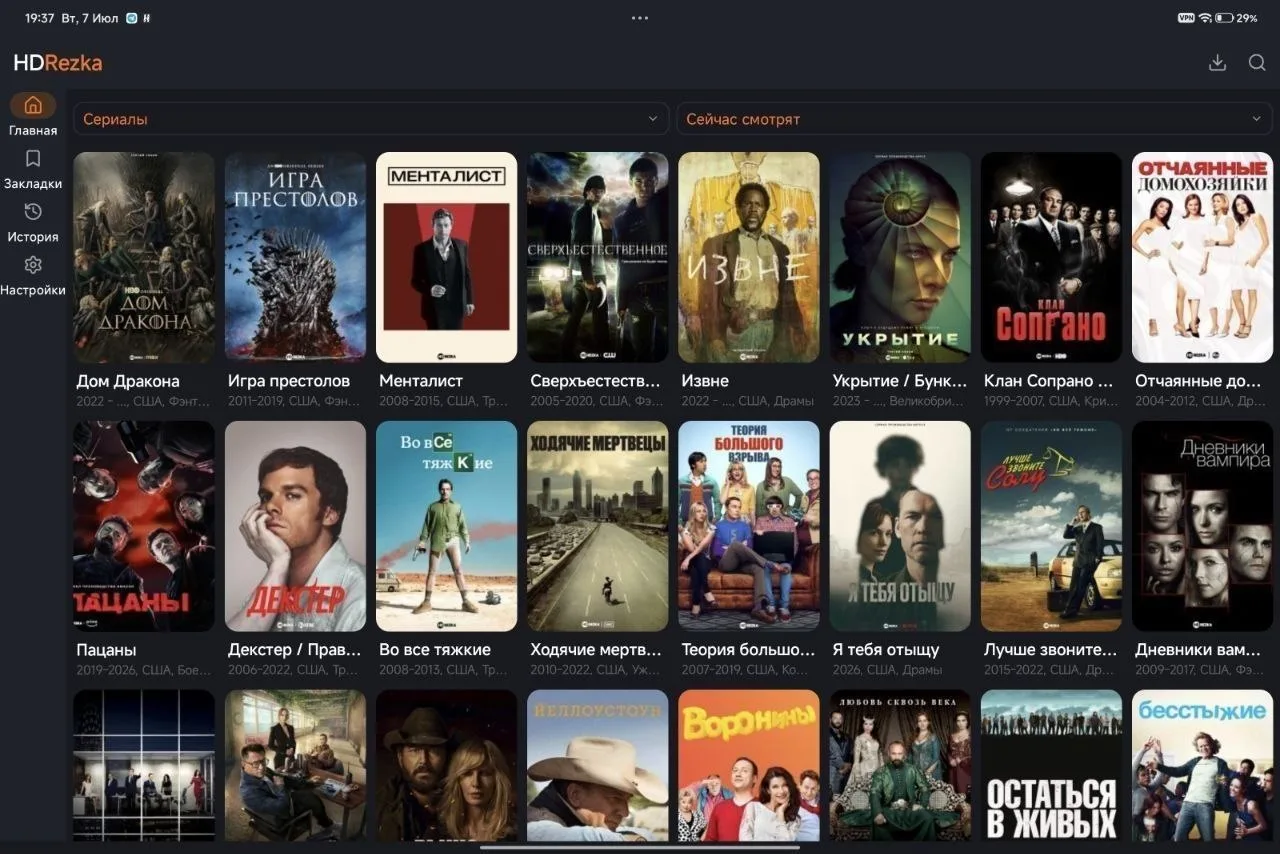1280x854 pixels.
Task: Select Главная label in sidebar
Action: pyautogui.click(x=33, y=131)
